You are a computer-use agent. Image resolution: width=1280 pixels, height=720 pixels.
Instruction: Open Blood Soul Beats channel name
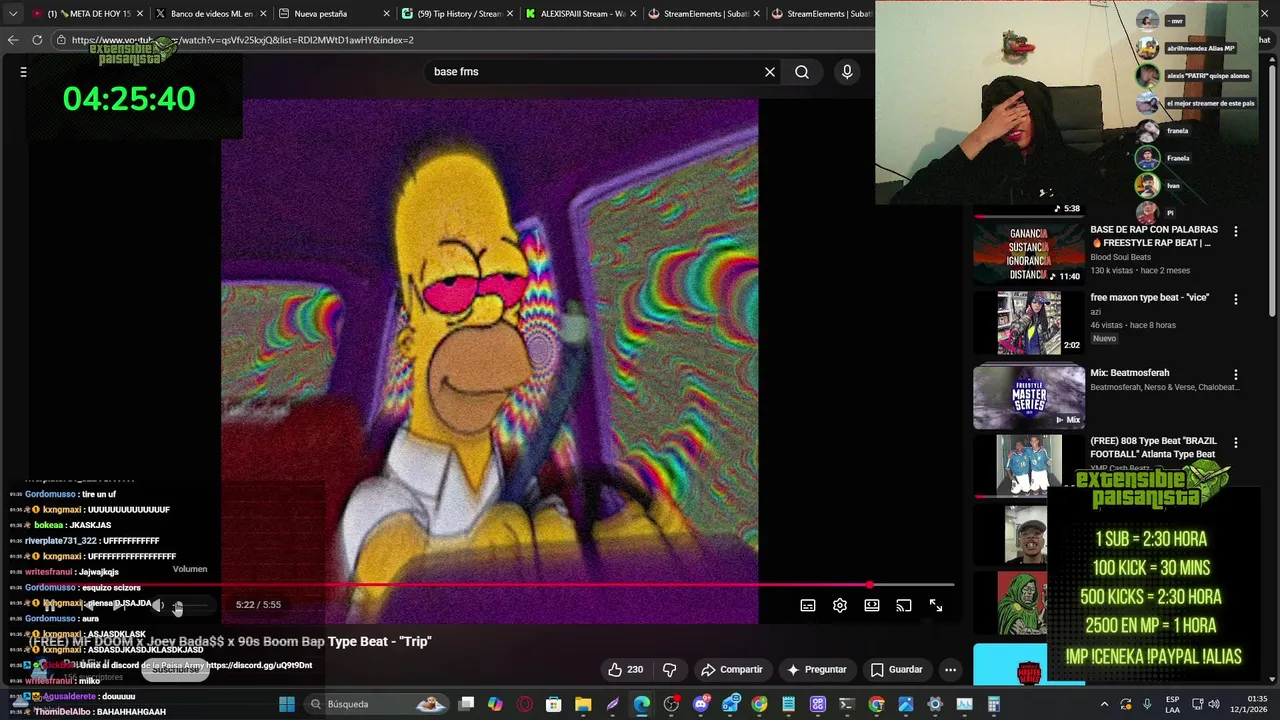coord(1120,257)
